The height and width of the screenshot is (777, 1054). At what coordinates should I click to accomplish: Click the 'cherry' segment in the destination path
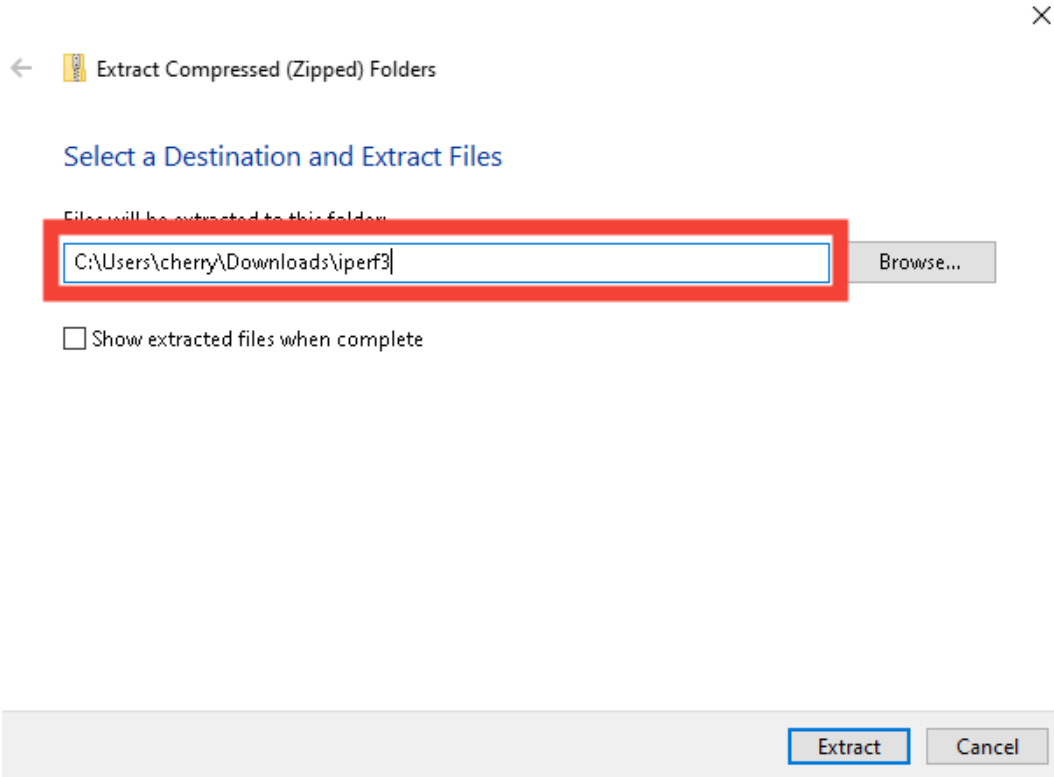[x=187, y=262]
